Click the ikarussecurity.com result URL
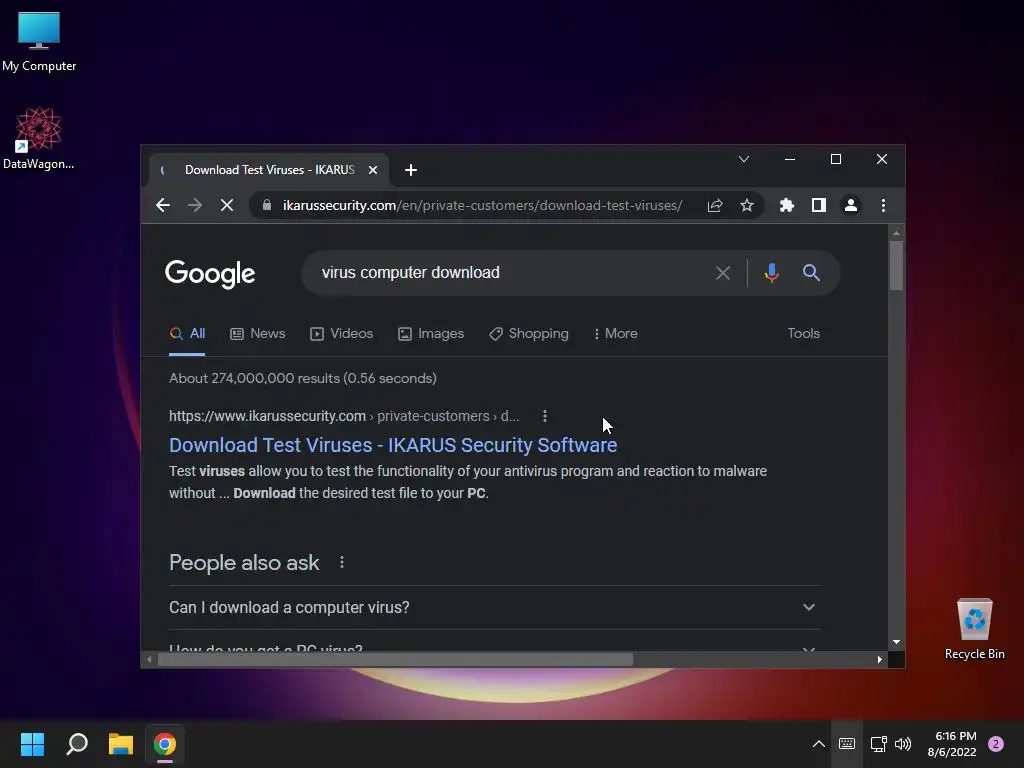The width and height of the screenshot is (1024, 768). click(344, 416)
